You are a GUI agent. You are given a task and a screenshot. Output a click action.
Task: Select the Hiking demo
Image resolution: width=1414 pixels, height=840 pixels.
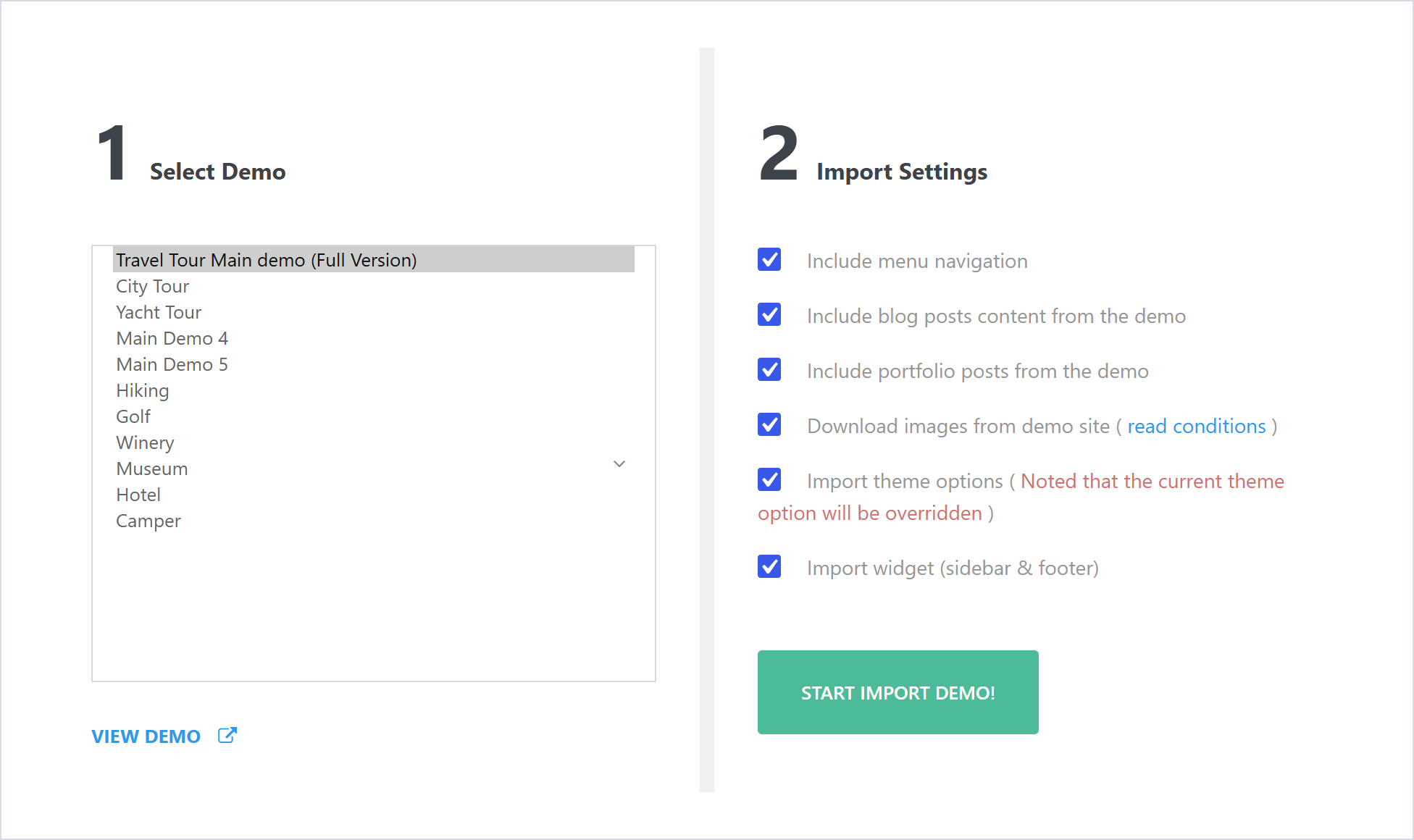click(374, 390)
